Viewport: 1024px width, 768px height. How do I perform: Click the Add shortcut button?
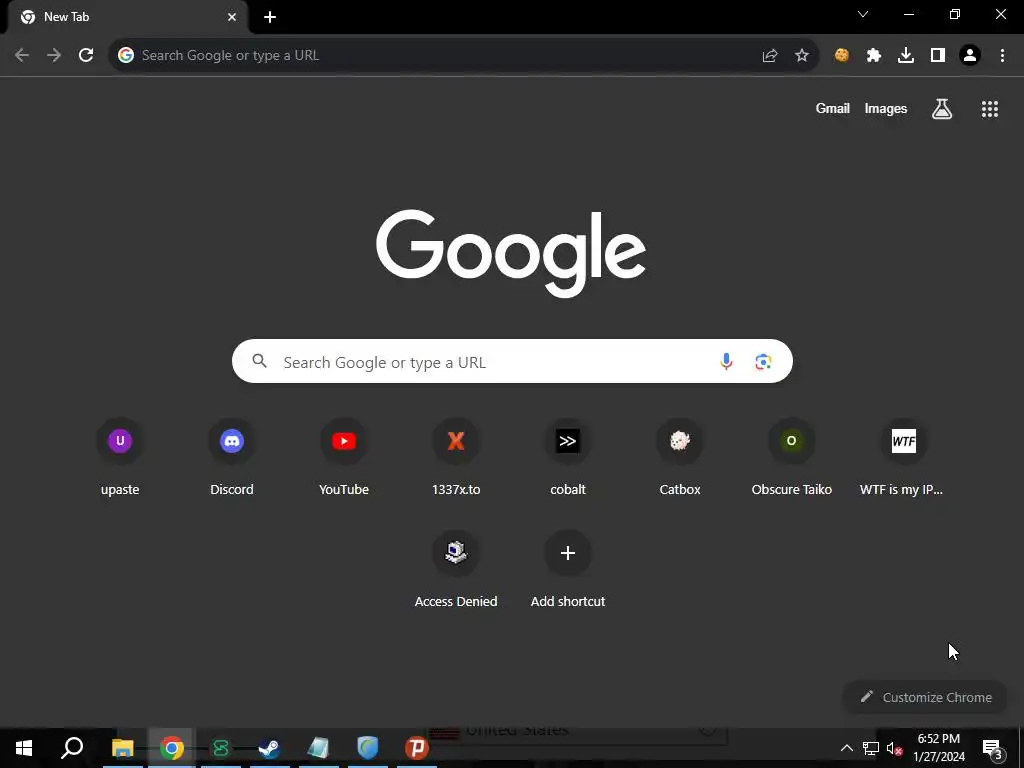pyautogui.click(x=568, y=570)
